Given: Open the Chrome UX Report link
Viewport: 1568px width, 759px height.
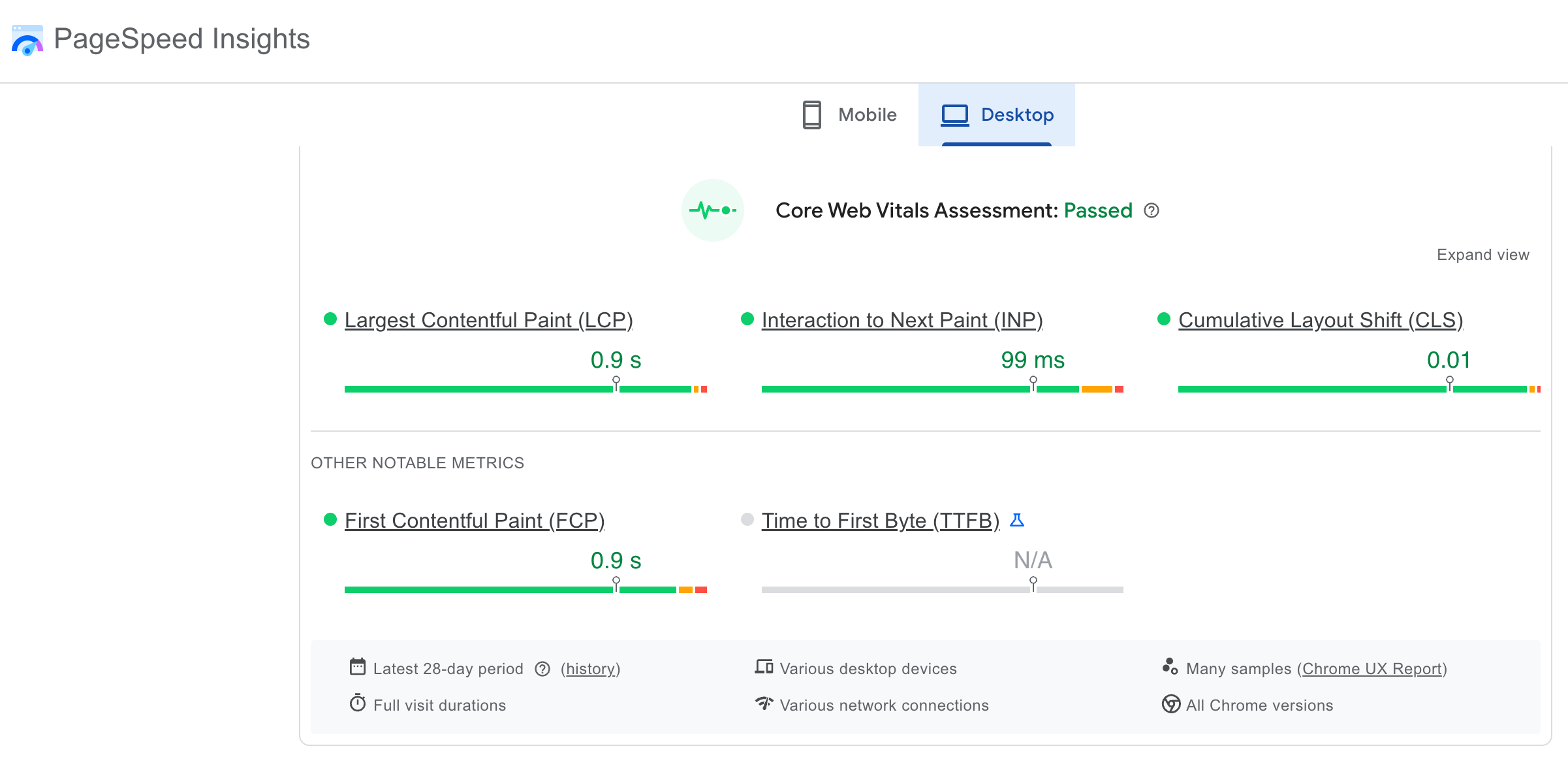Looking at the screenshot, I should 1372,669.
